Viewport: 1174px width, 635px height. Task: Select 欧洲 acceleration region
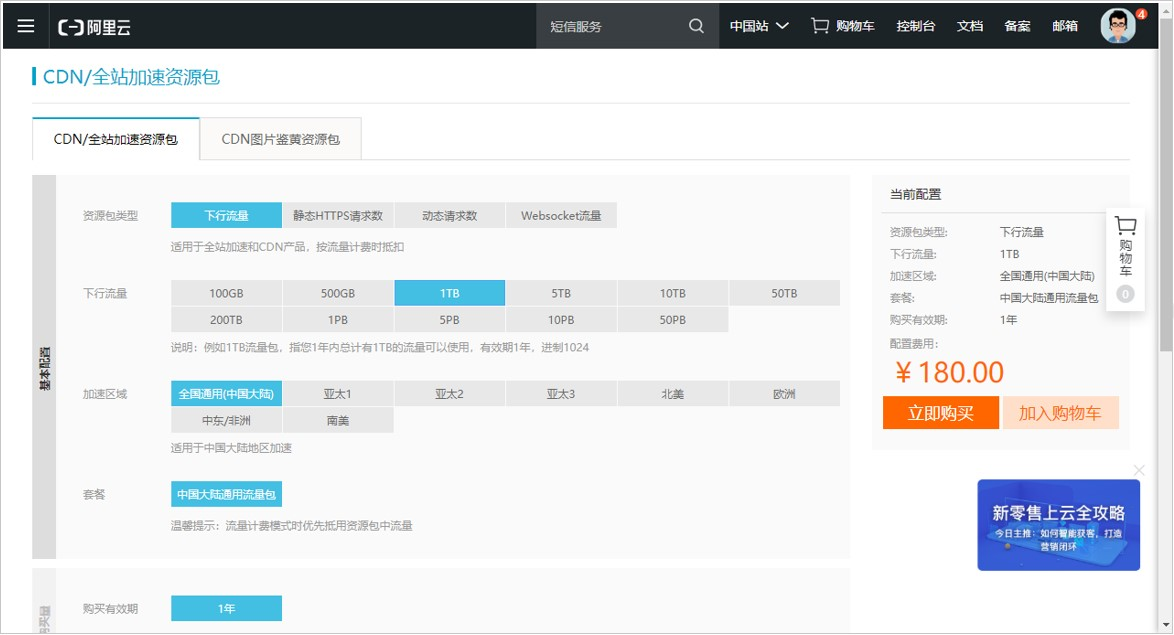pyautogui.click(x=784, y=394)
